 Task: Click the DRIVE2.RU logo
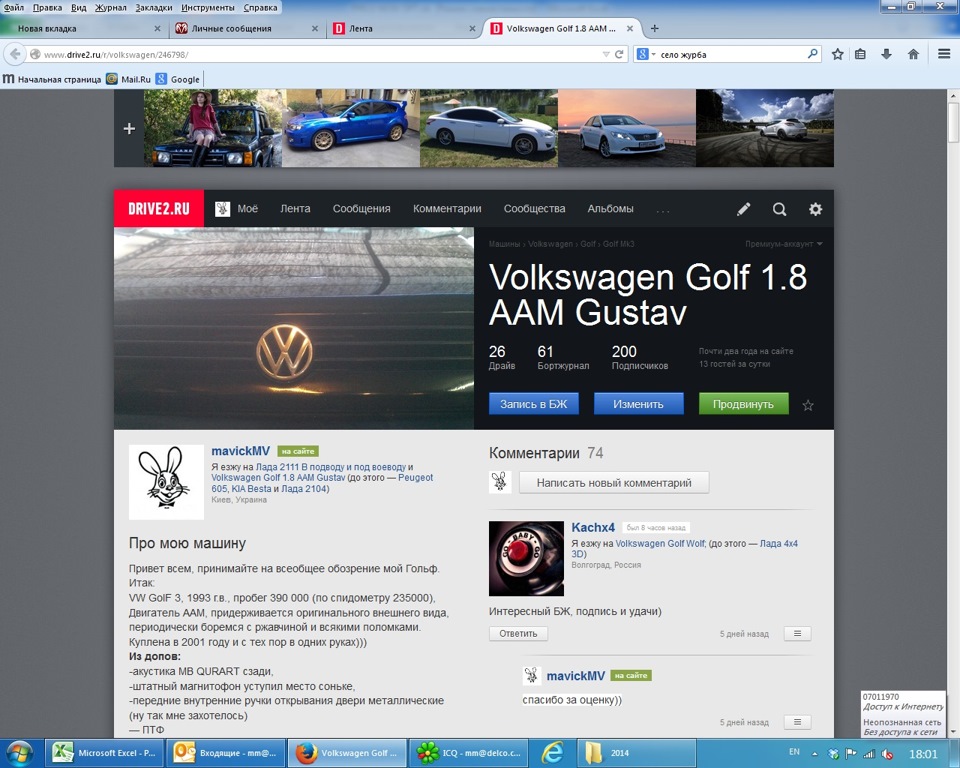point(159,209)
